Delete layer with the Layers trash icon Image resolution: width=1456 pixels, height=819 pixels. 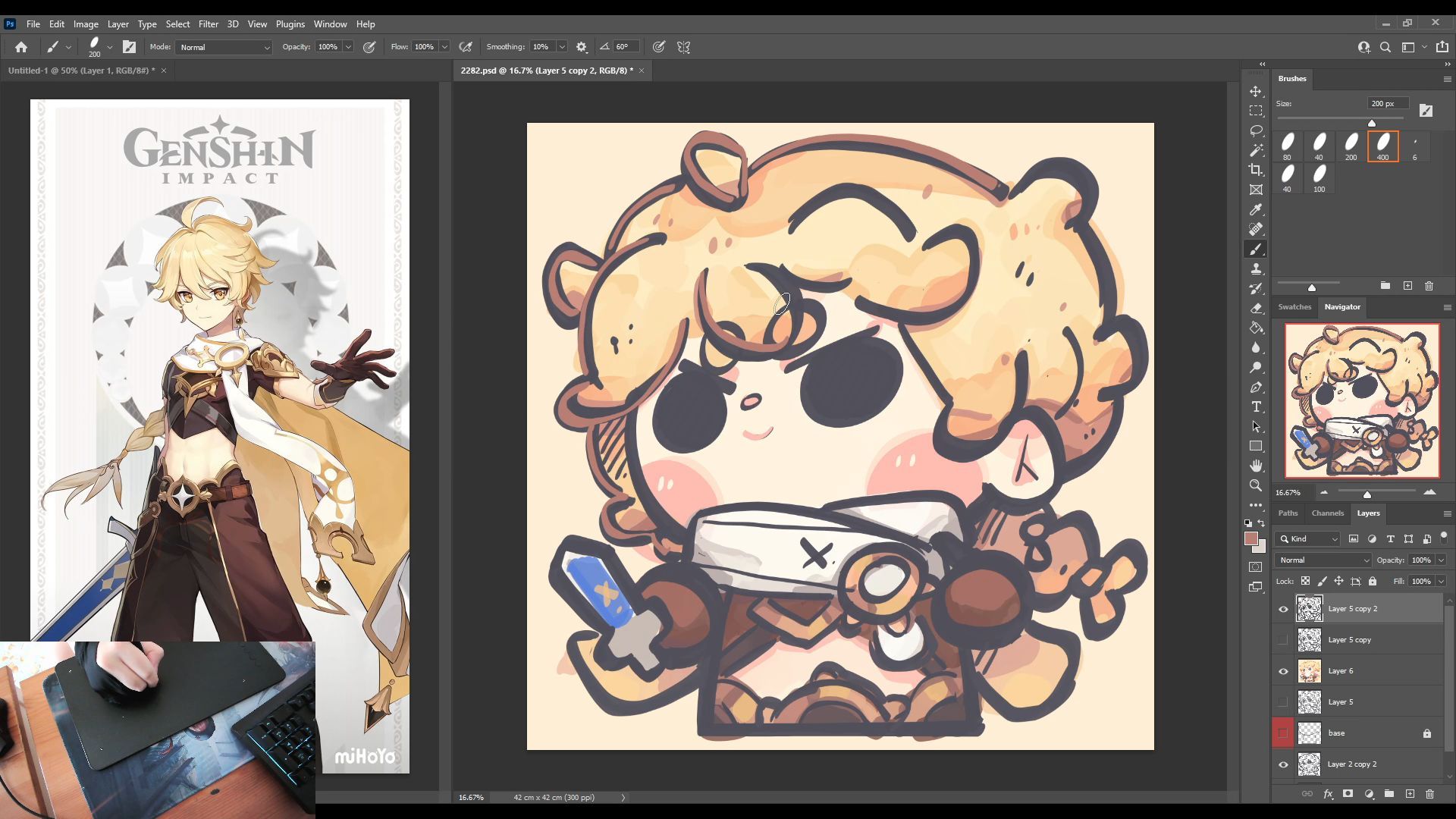click(1429, 794)
